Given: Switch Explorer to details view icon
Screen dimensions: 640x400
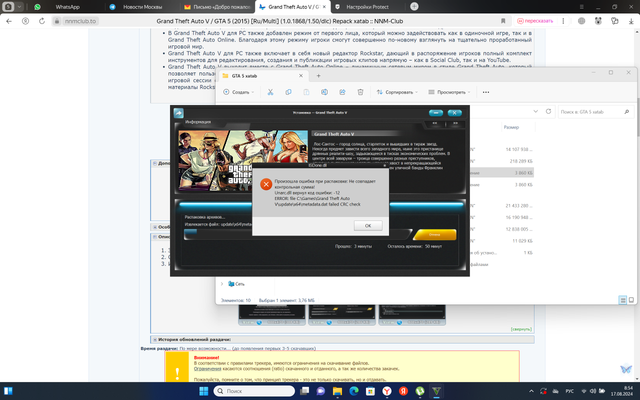Looking at the screenshot, I should coord(622,300).
